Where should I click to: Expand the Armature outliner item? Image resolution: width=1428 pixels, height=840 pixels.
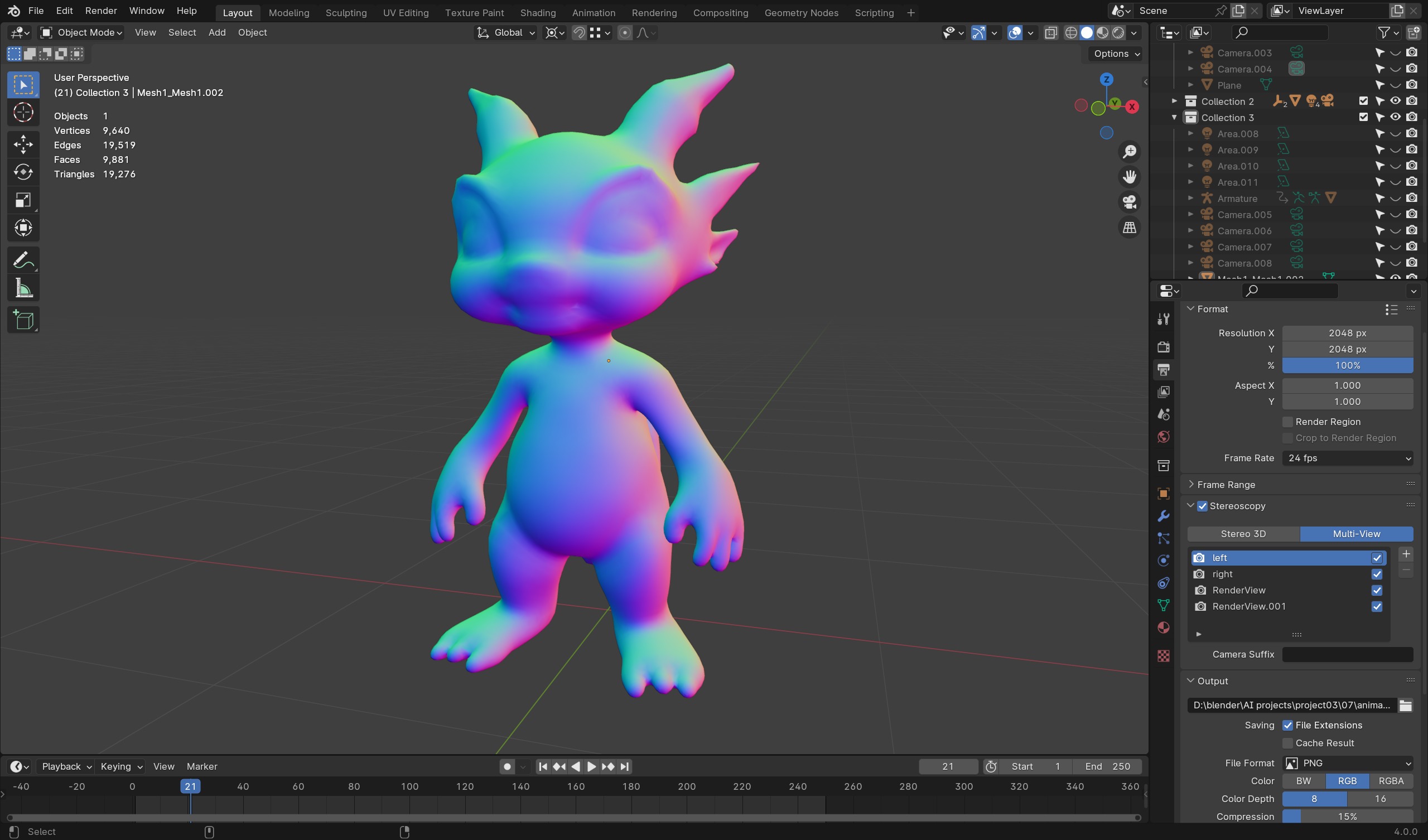[x=1190, y=199]
